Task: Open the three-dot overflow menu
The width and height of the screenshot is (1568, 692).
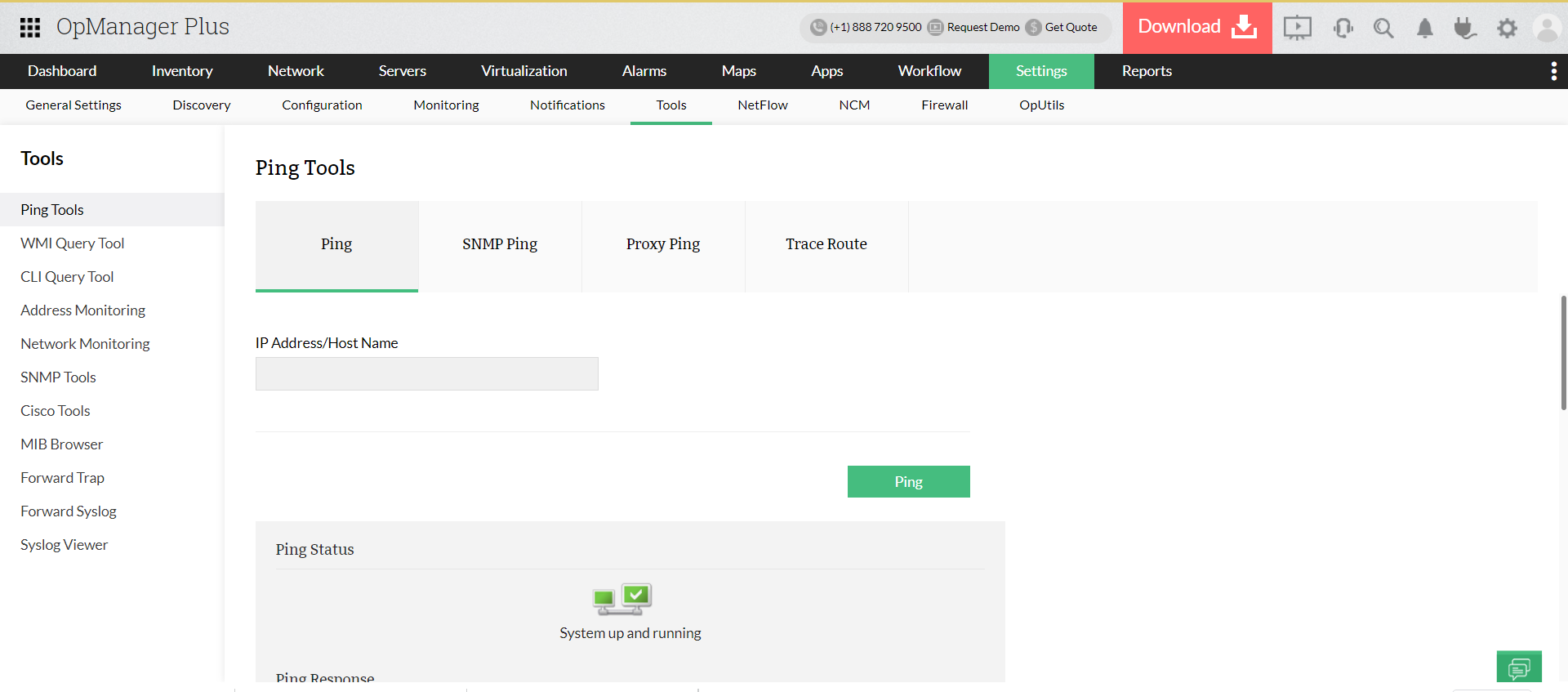Action: tap(1553, 72)
